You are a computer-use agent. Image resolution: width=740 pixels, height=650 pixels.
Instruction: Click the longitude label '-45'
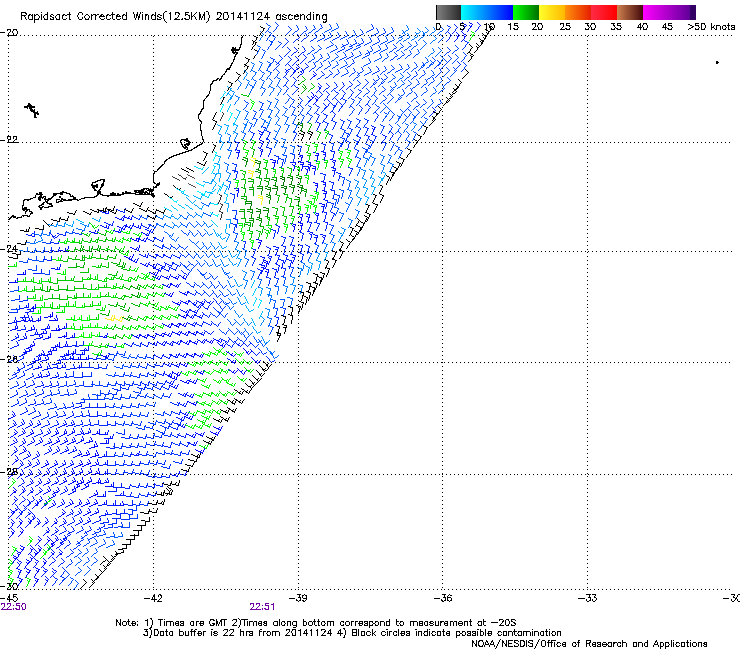point(9,598)
